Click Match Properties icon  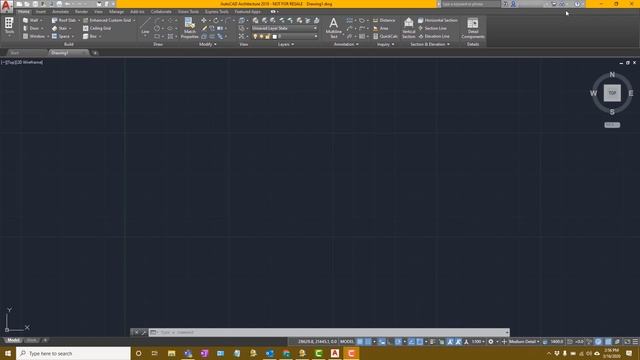(189, 28)
